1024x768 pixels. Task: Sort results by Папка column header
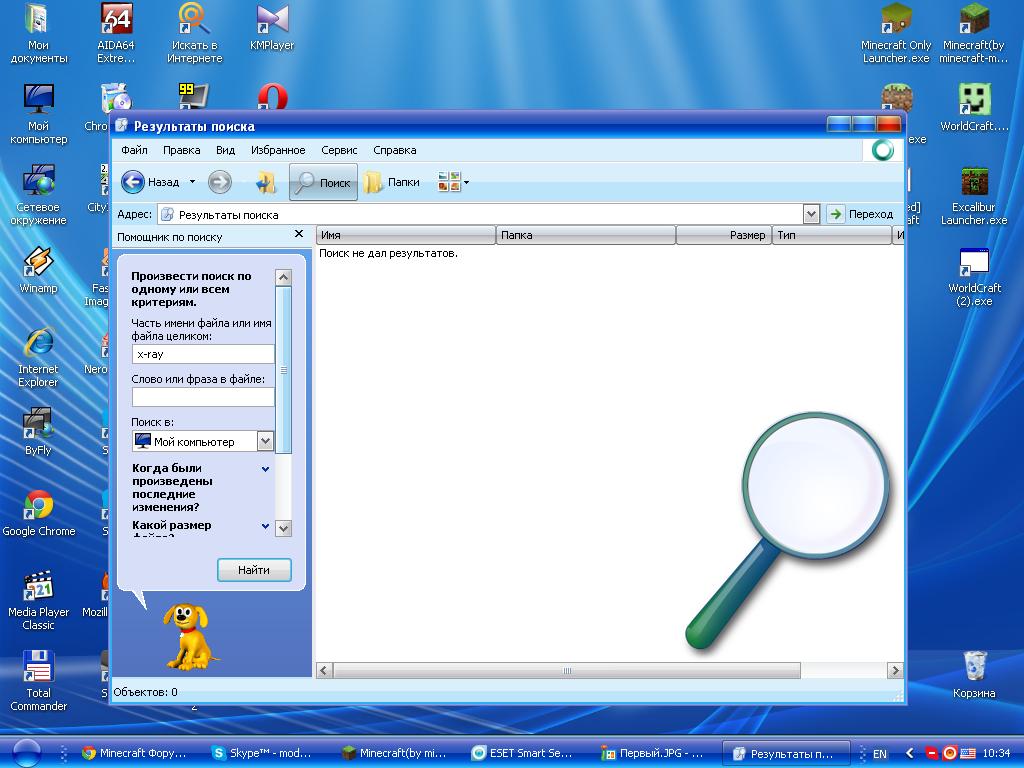click(586, 235)
